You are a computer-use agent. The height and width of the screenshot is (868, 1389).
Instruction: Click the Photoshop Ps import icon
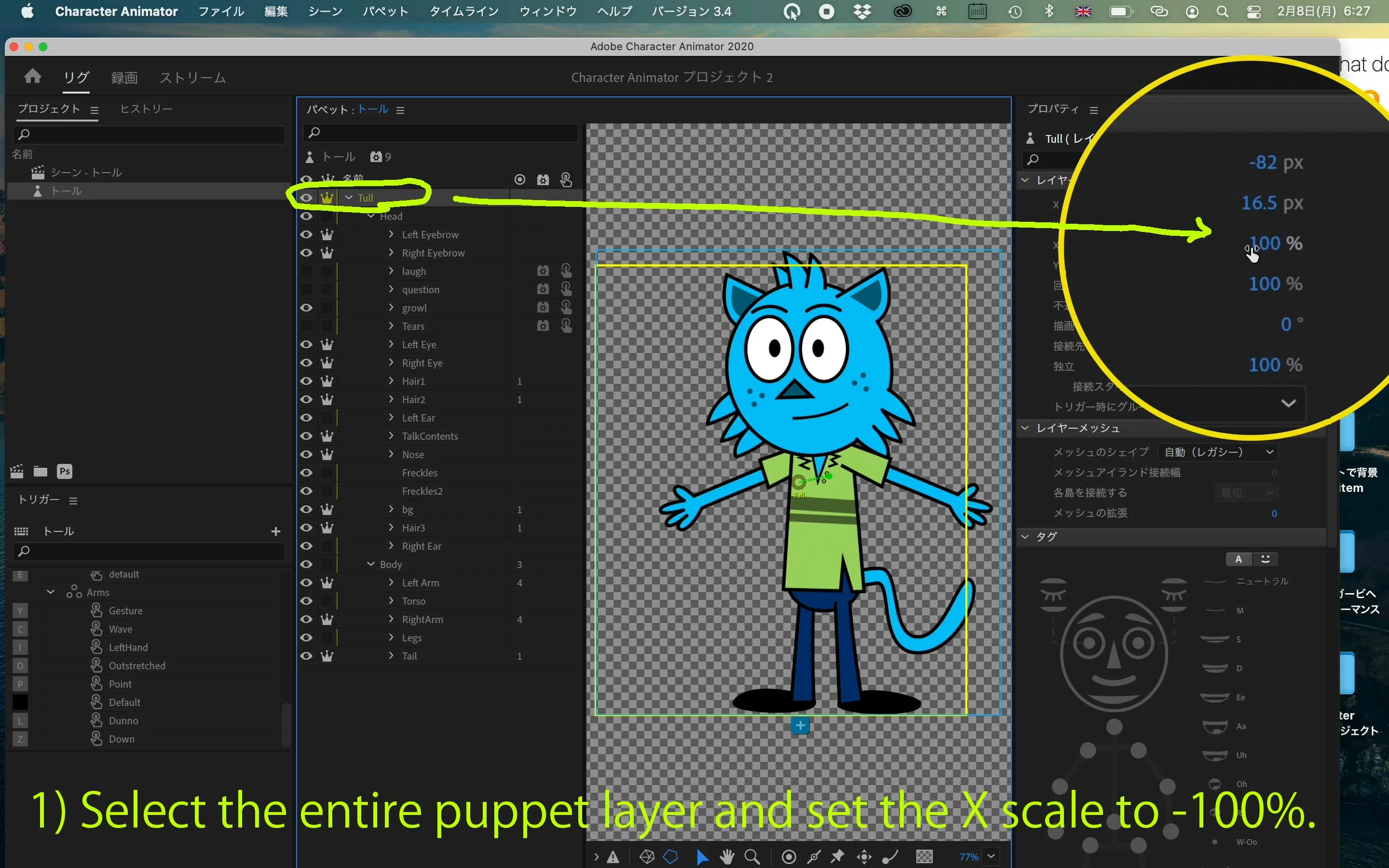(x=64, y=471)
